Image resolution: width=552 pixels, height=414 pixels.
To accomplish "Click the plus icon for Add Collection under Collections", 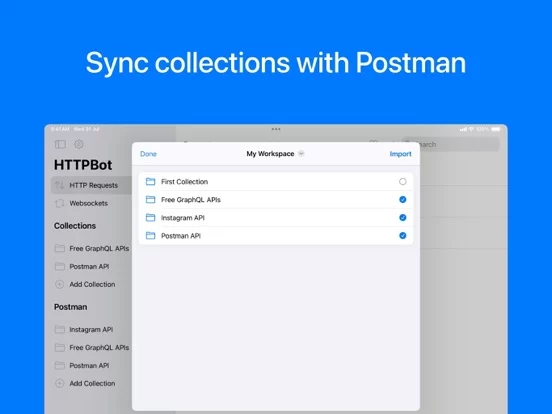I will coord(59,284).
